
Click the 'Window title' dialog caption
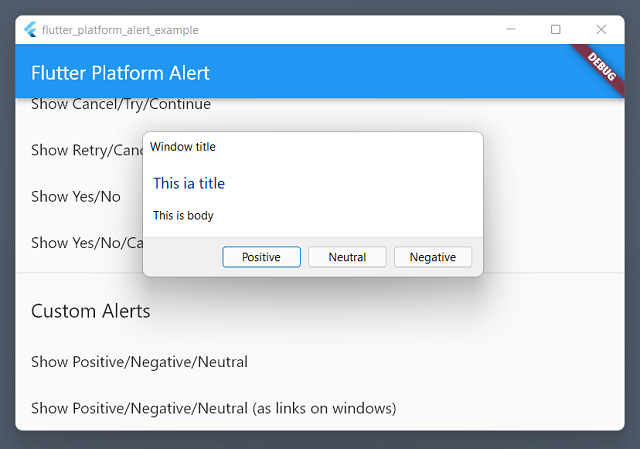[183, 147]
